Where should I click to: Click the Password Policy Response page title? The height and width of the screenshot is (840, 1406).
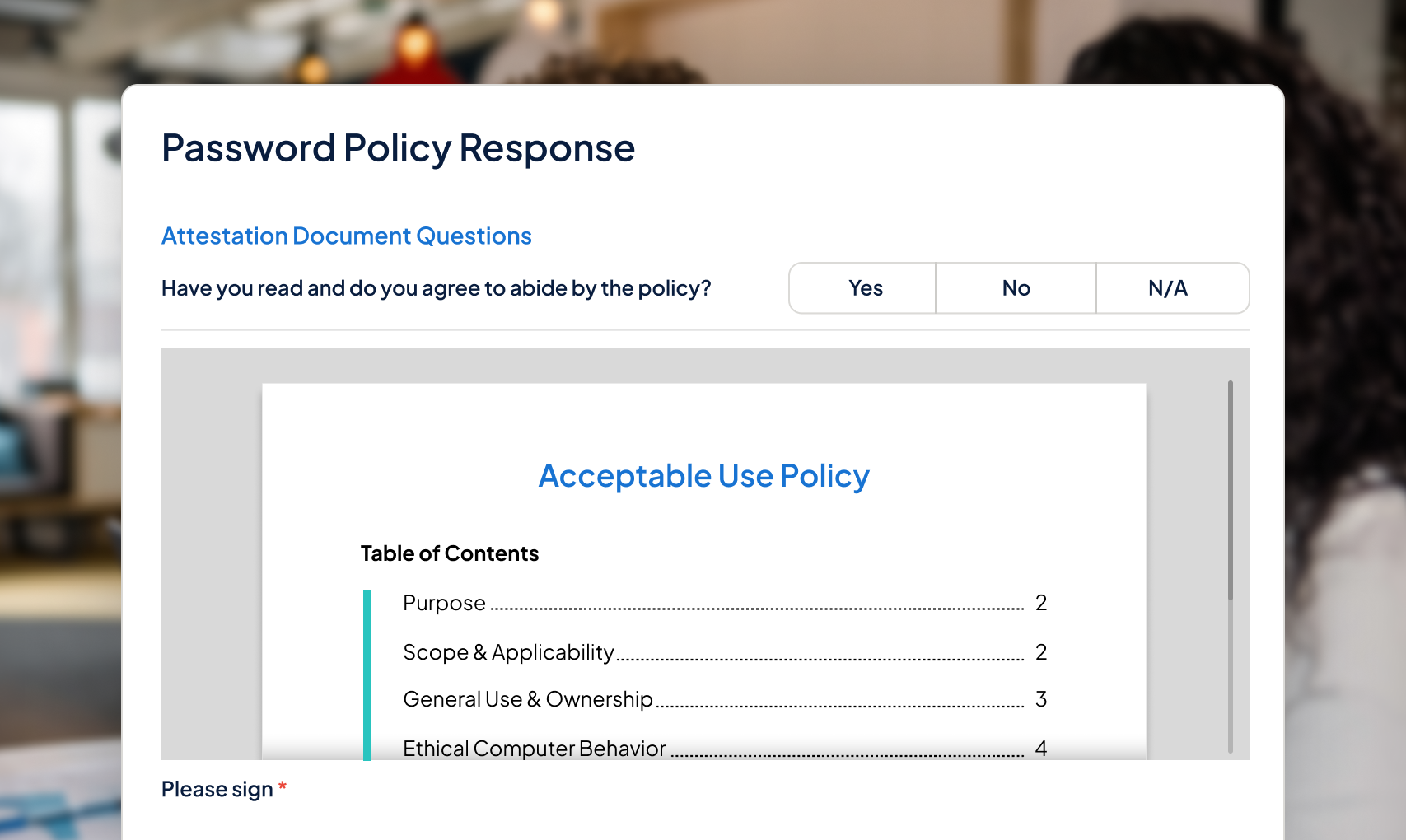pos(398,149)
